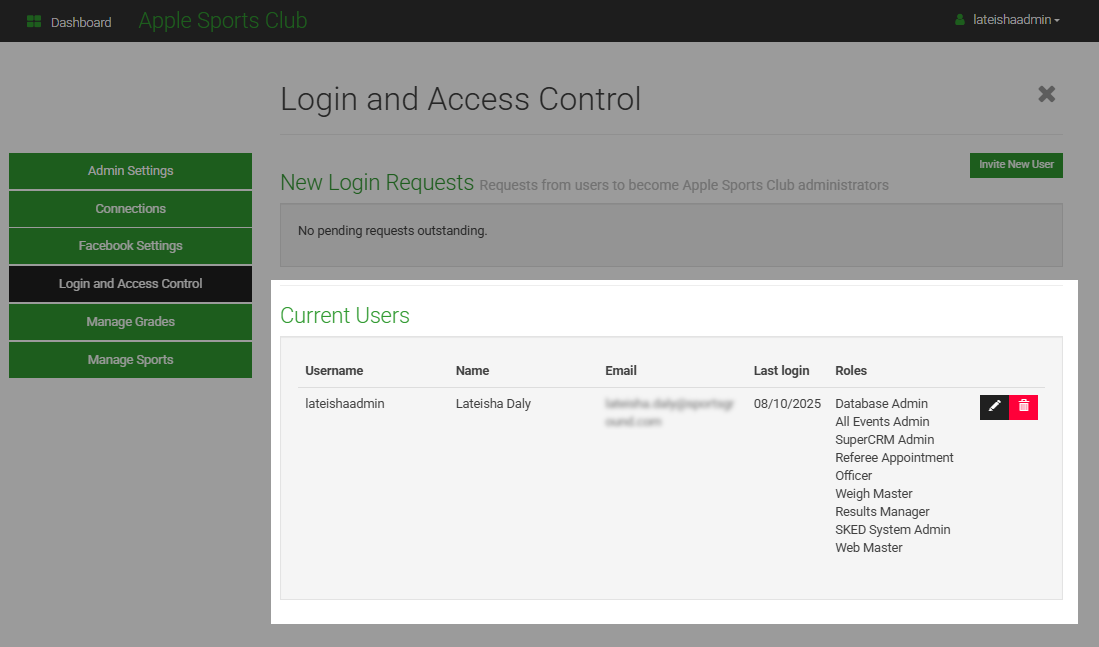Viewport: 1099px width, 647px height.
Task: Click the Invite New User button
Action: click(x=1016, y=165)
